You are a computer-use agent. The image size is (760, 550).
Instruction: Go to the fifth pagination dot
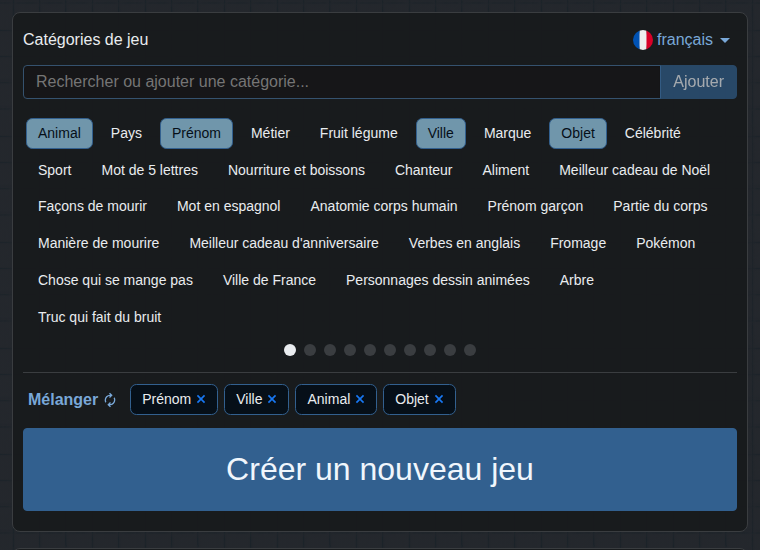[x=370, y=350]
